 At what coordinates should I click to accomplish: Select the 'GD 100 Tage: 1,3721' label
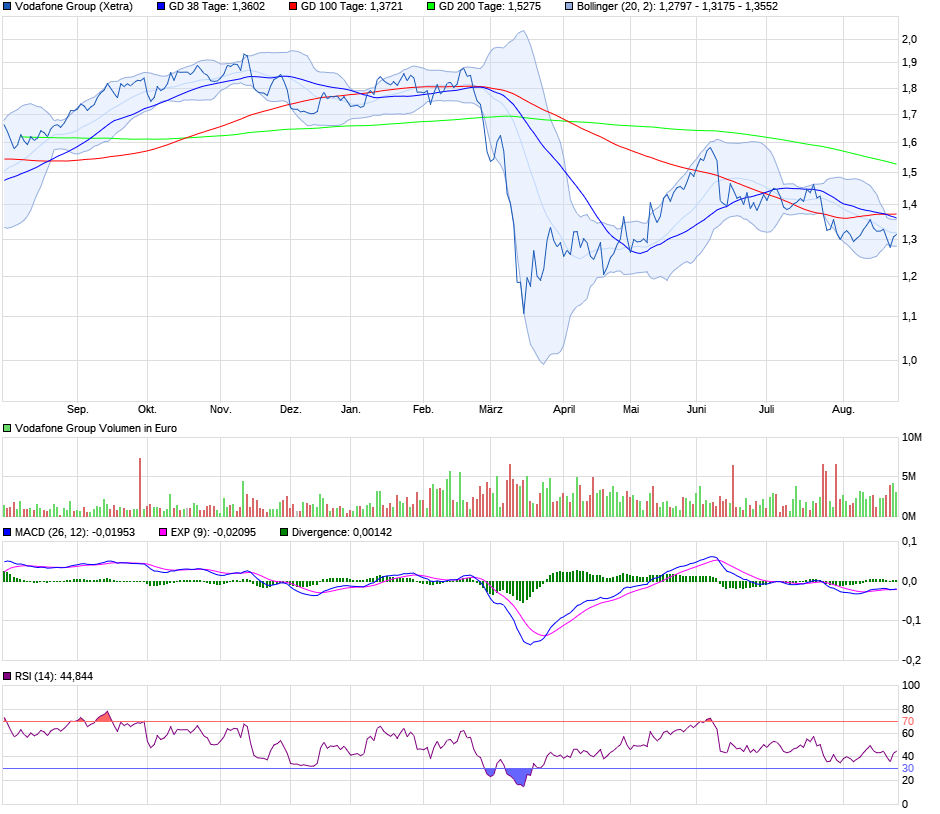point(352,7)
